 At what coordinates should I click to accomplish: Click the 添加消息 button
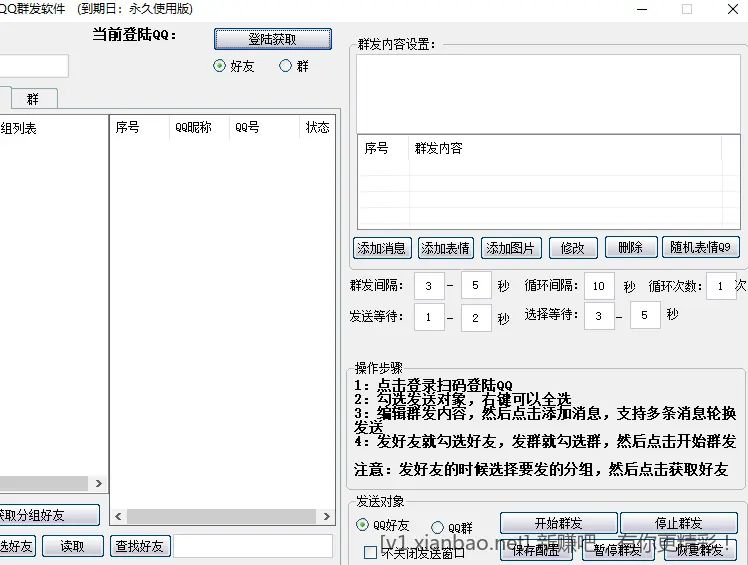382,248
